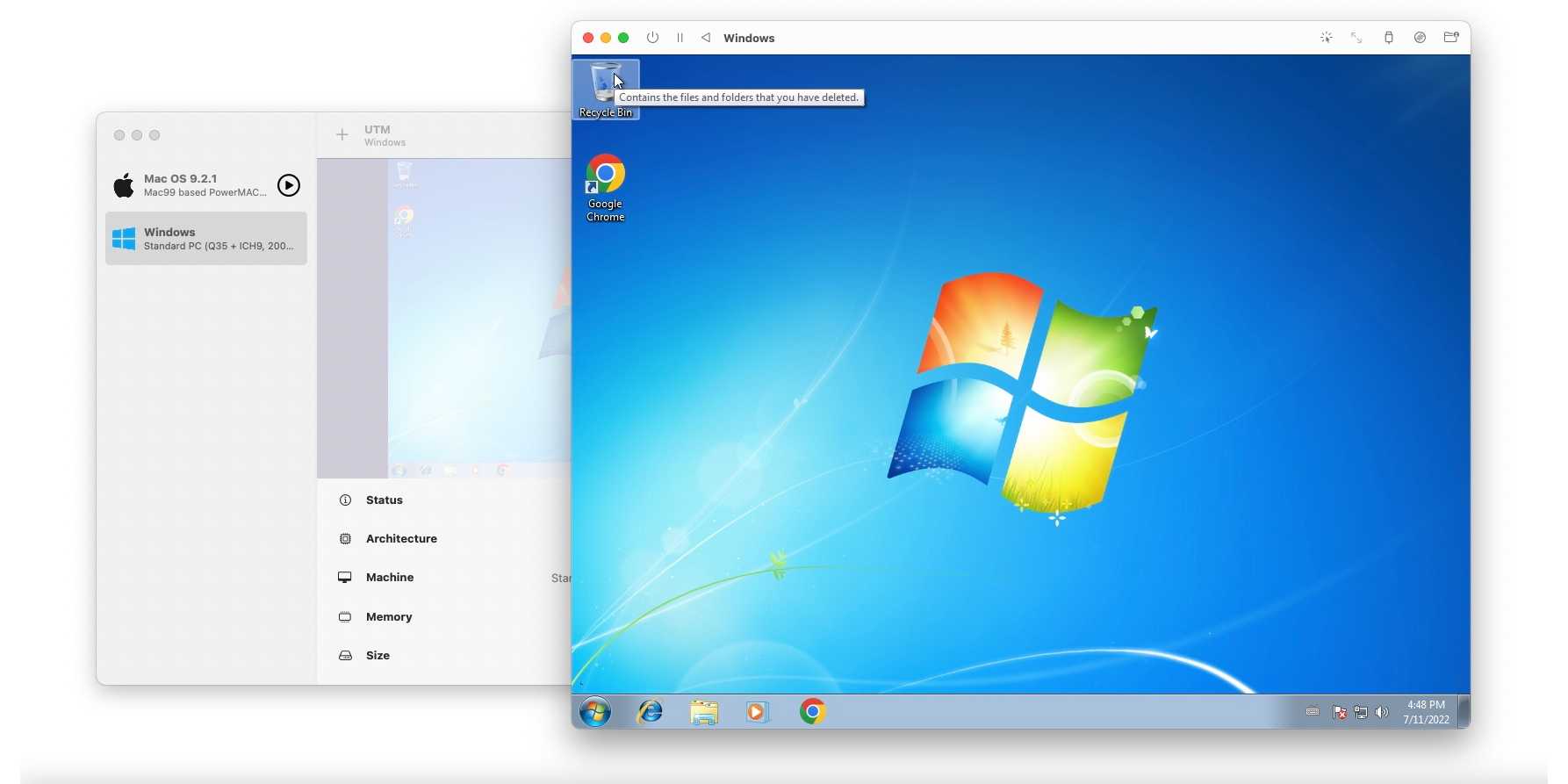Select the Google Chrome desktop shortcut
Screen dimensions: 1568x784
click(x=606, y=188)
